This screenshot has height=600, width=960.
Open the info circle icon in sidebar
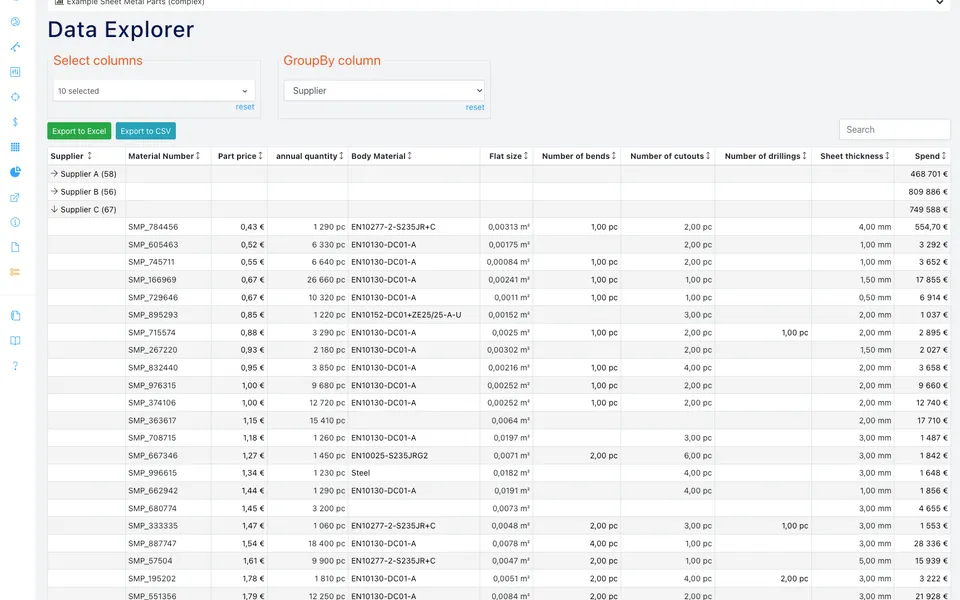coord(15,222)
